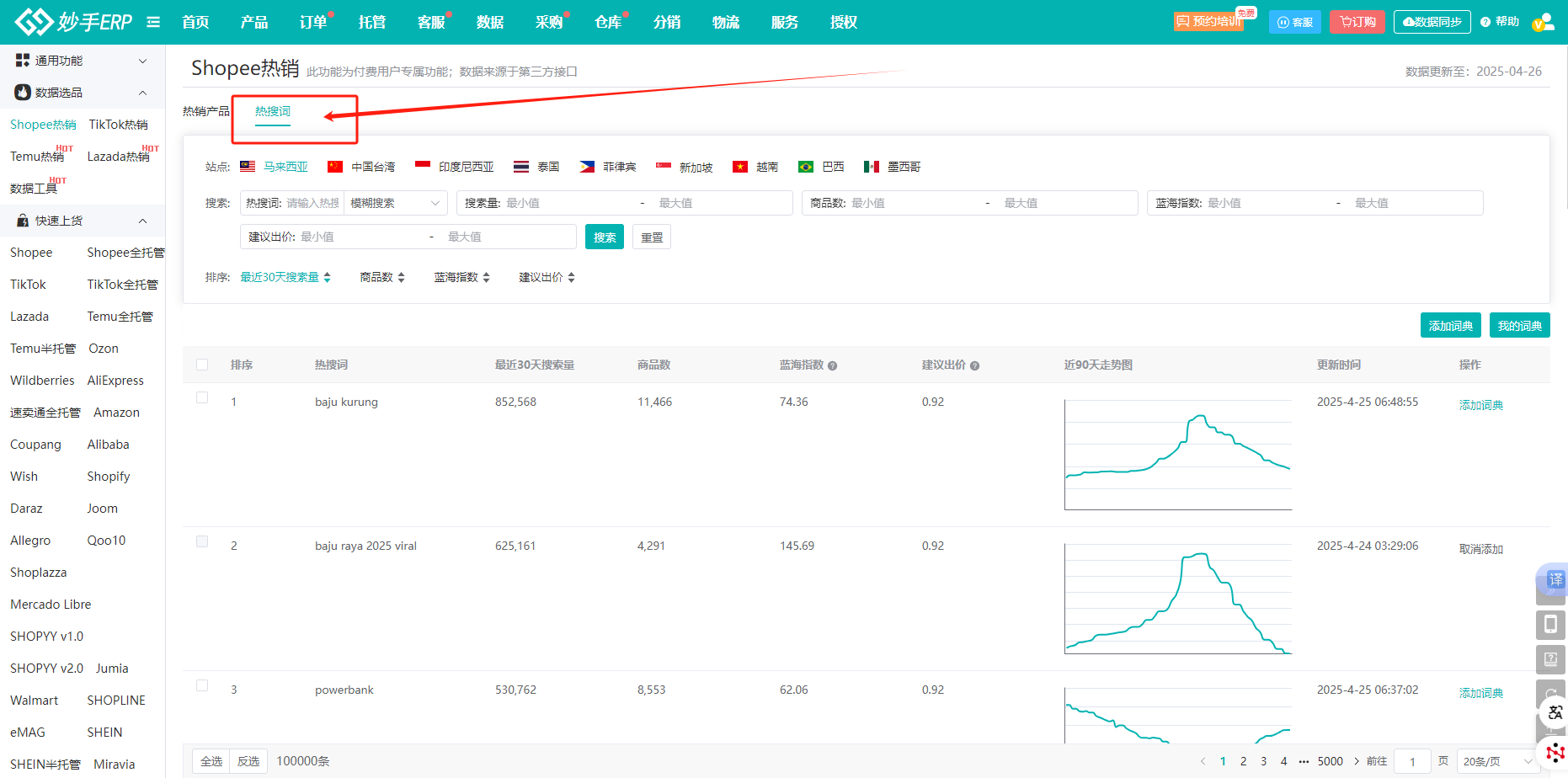The image size is (1568, 778).
Task: Click the mobile phone floating icon
Action: [1550, 624]
